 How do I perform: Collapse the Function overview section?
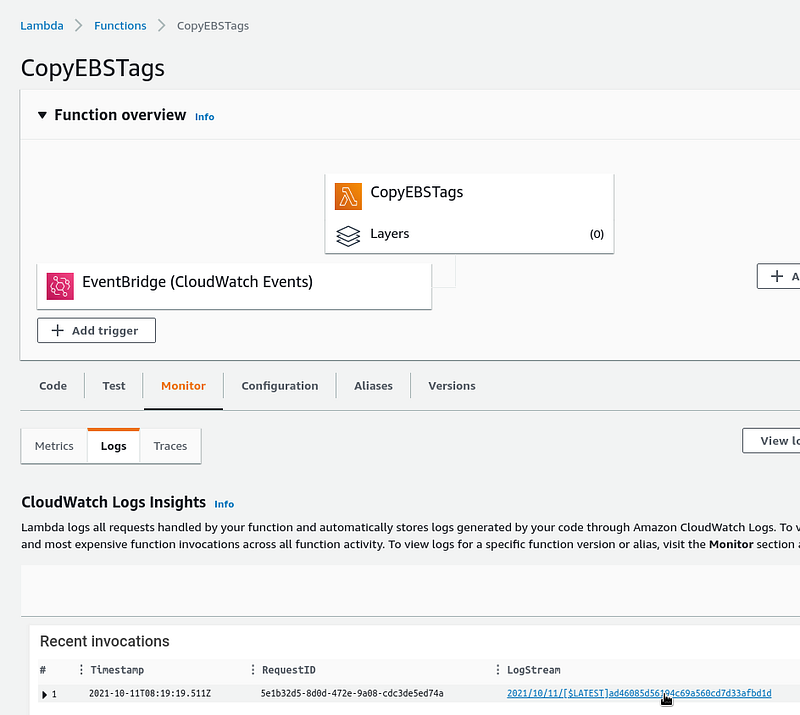(x=42, y=115)
